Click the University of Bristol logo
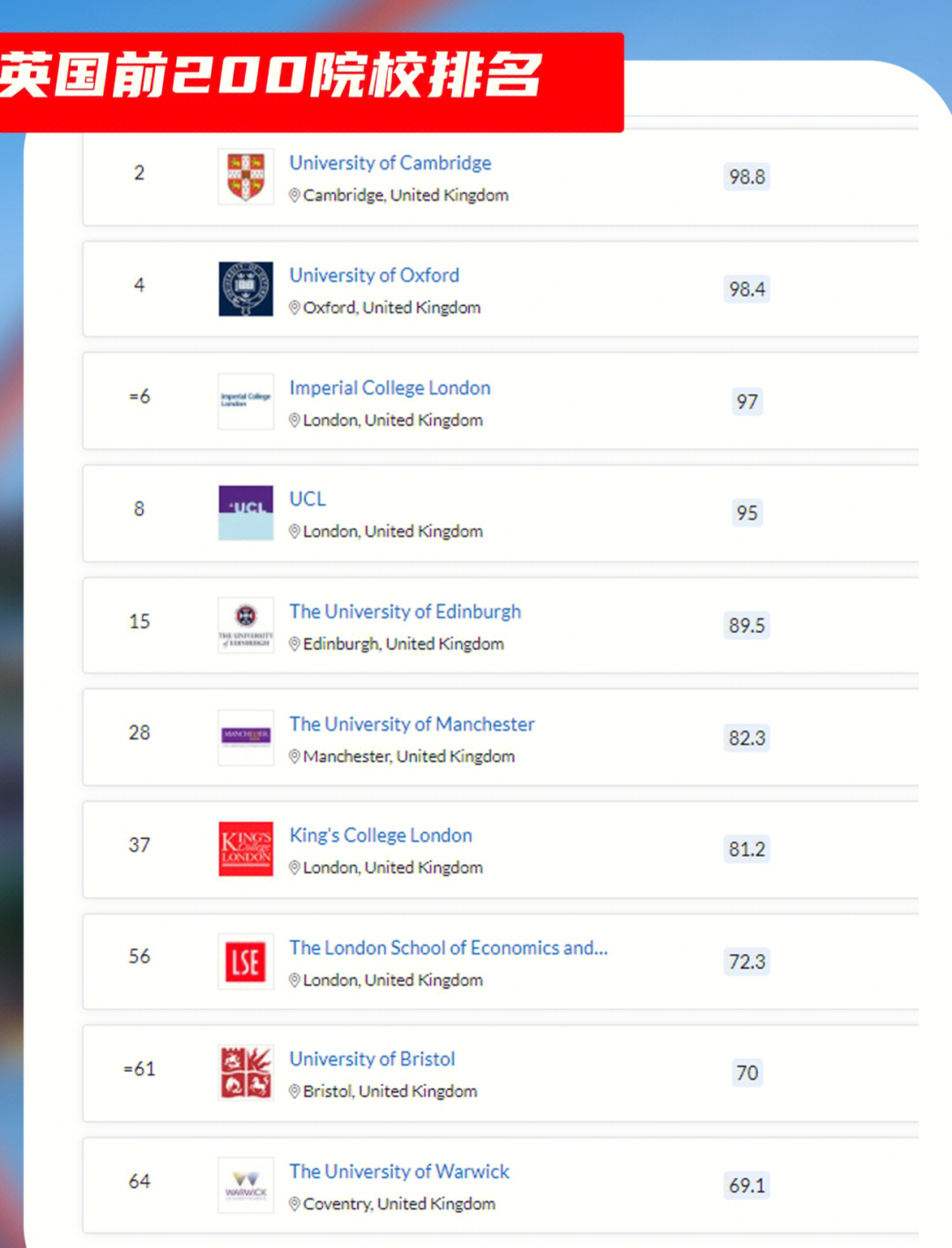952x1248 pixels. coord(246,1073)
